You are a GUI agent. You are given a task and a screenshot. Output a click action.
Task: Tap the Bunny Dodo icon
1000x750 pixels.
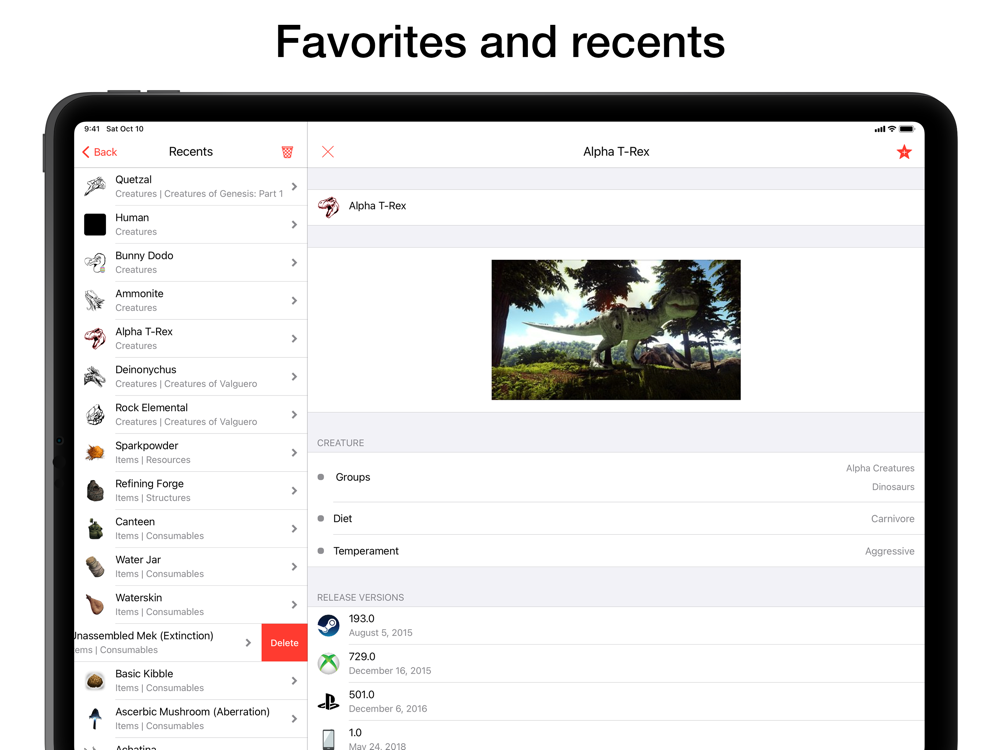[95, 262]
